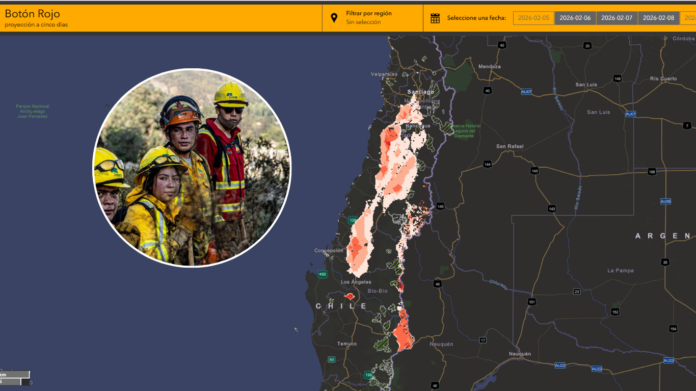Click route 144 shield near San Rafael
The width and height of the screenshot is (696, 391).
(x=487, y=164)
